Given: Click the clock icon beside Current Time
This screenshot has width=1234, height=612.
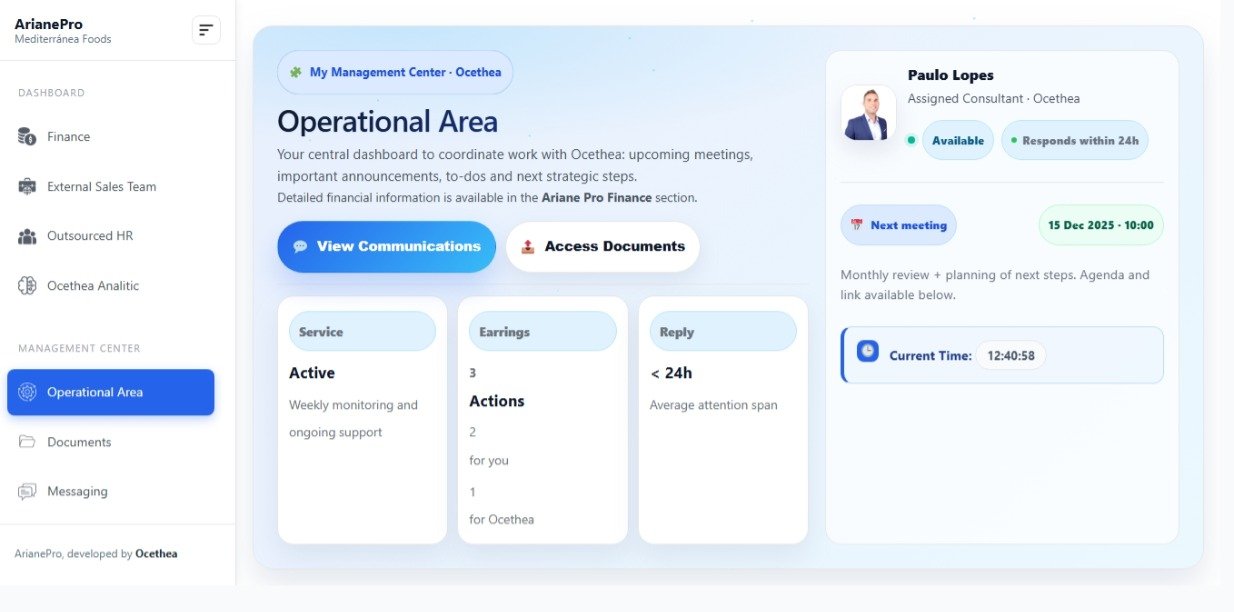Looking at the screenshot, I should tap(867, 351).
